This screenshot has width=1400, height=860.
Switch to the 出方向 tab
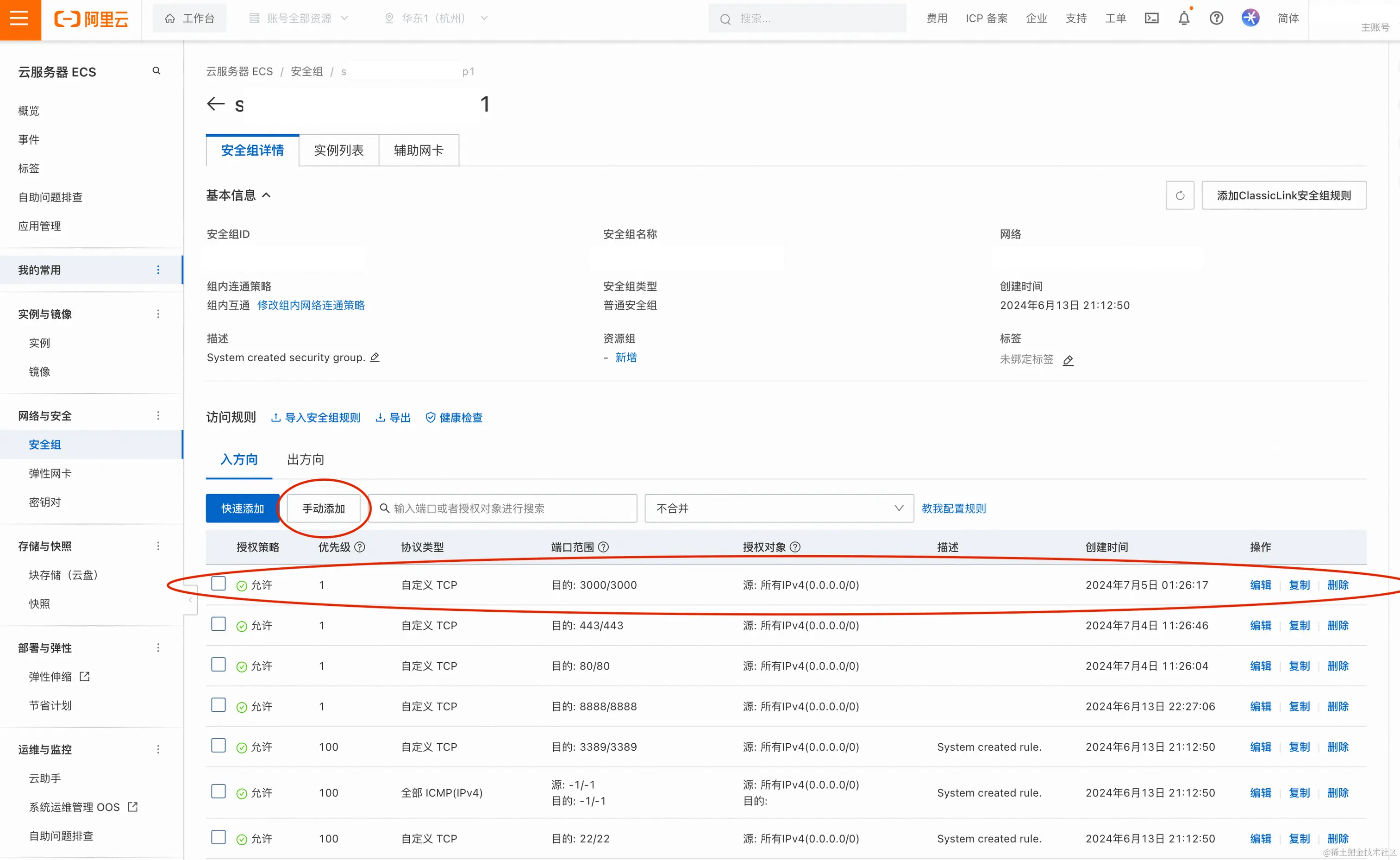305,459
